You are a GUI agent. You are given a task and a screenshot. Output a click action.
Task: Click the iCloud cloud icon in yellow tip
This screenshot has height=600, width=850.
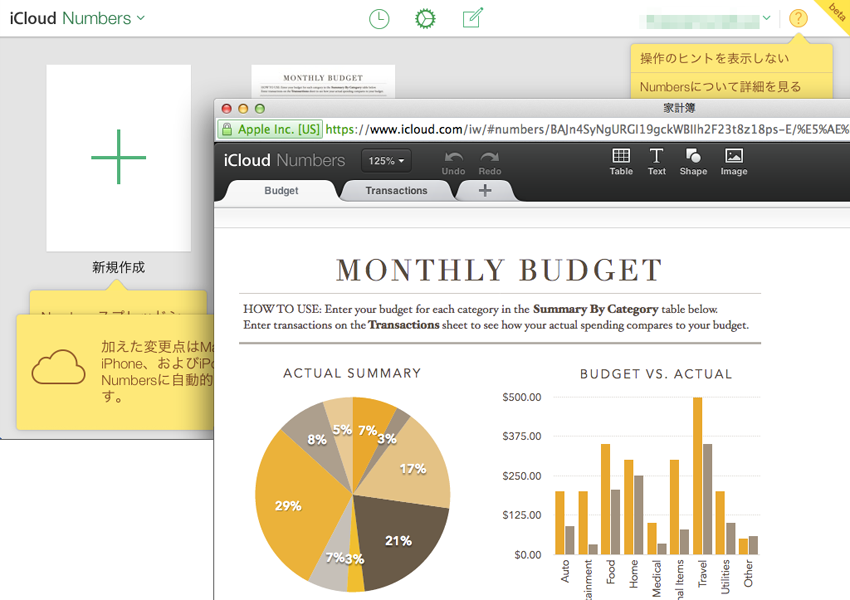(59, 367)
